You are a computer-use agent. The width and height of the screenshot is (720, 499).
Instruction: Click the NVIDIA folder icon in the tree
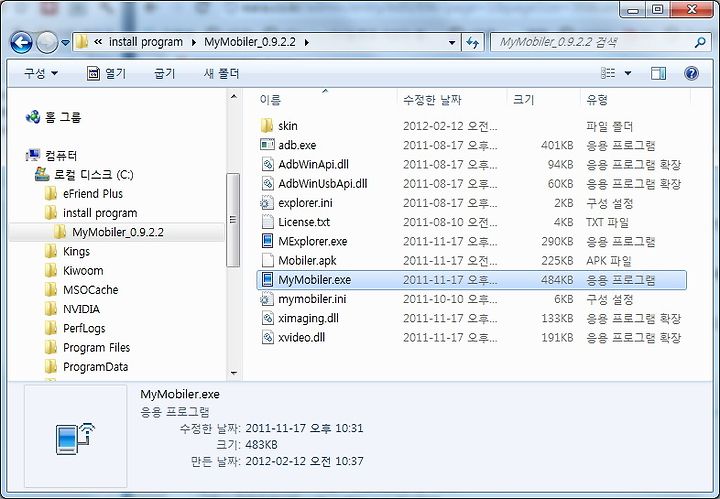(x=51, y=309)
